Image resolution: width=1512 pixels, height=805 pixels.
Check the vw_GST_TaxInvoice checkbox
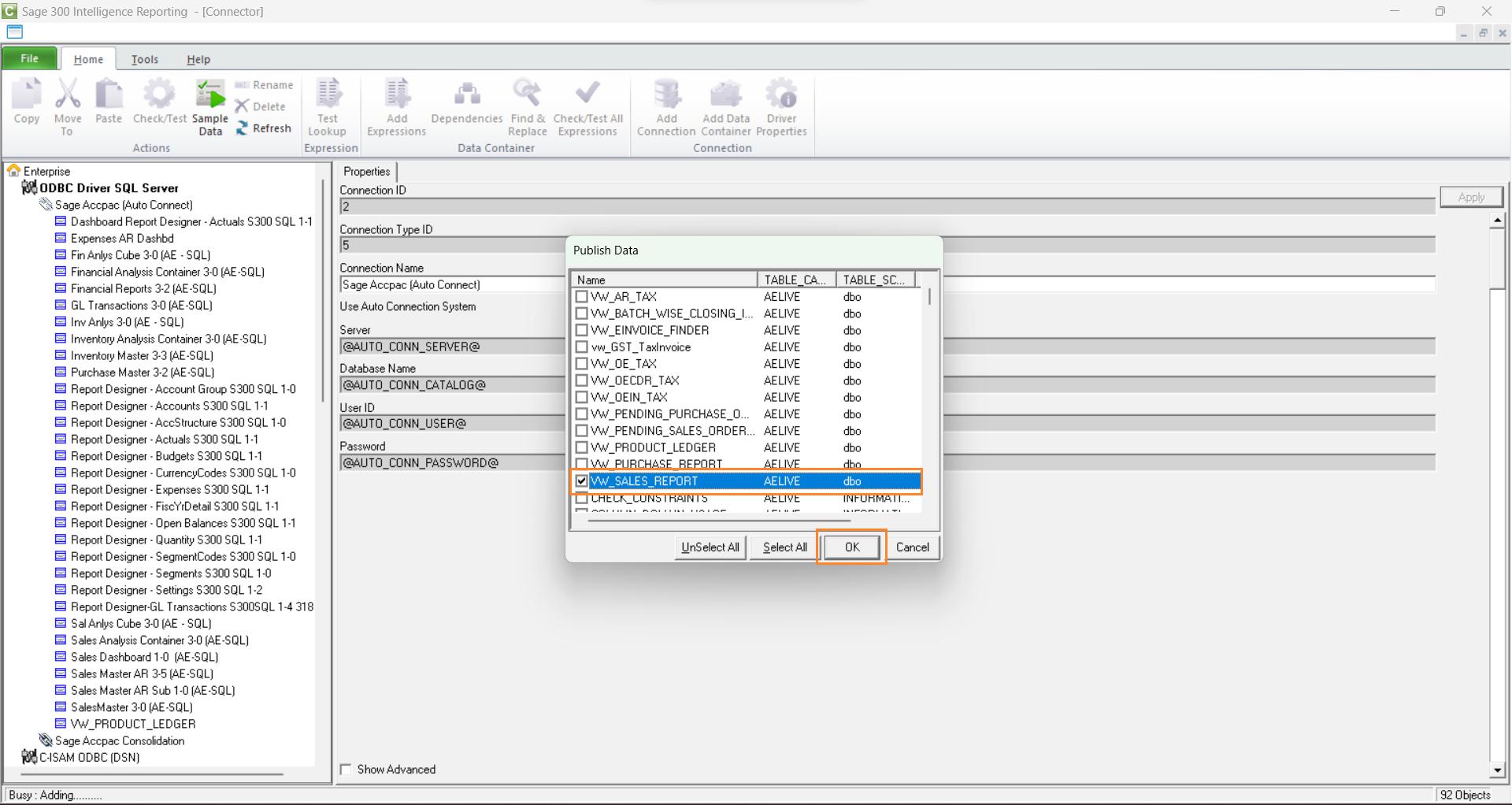(582, 347)
